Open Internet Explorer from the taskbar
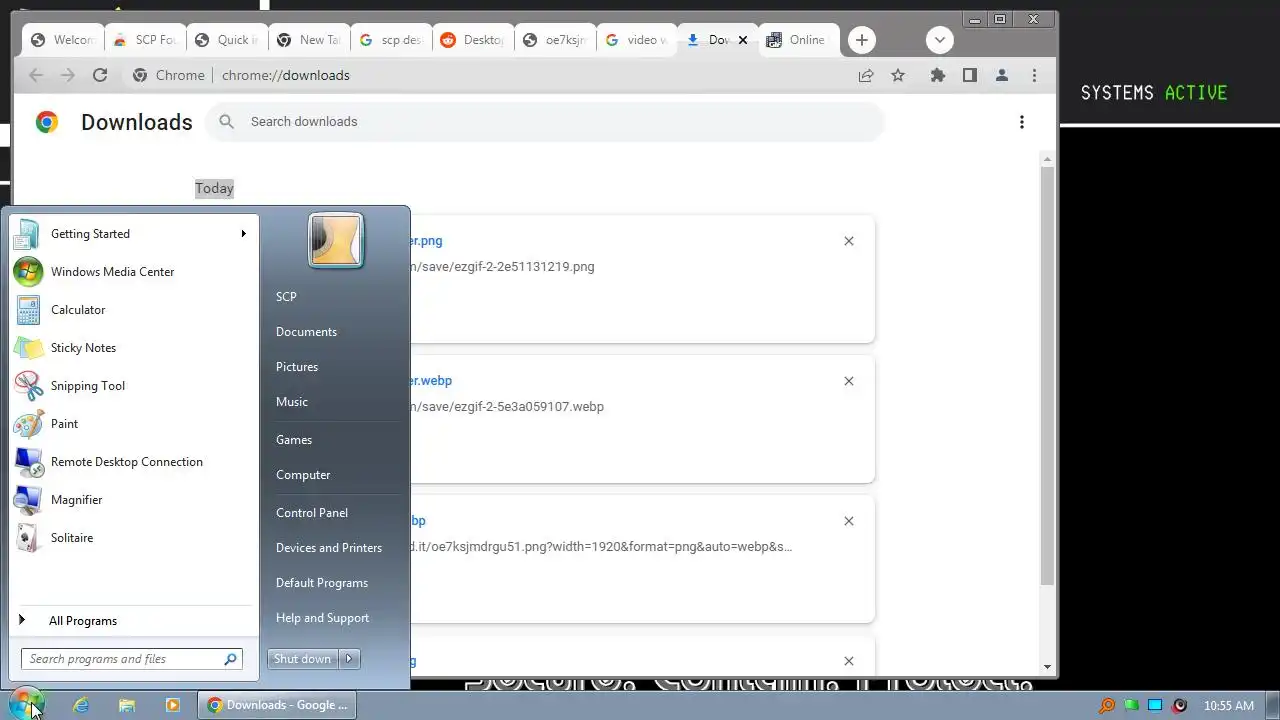 tap(81, 705)
